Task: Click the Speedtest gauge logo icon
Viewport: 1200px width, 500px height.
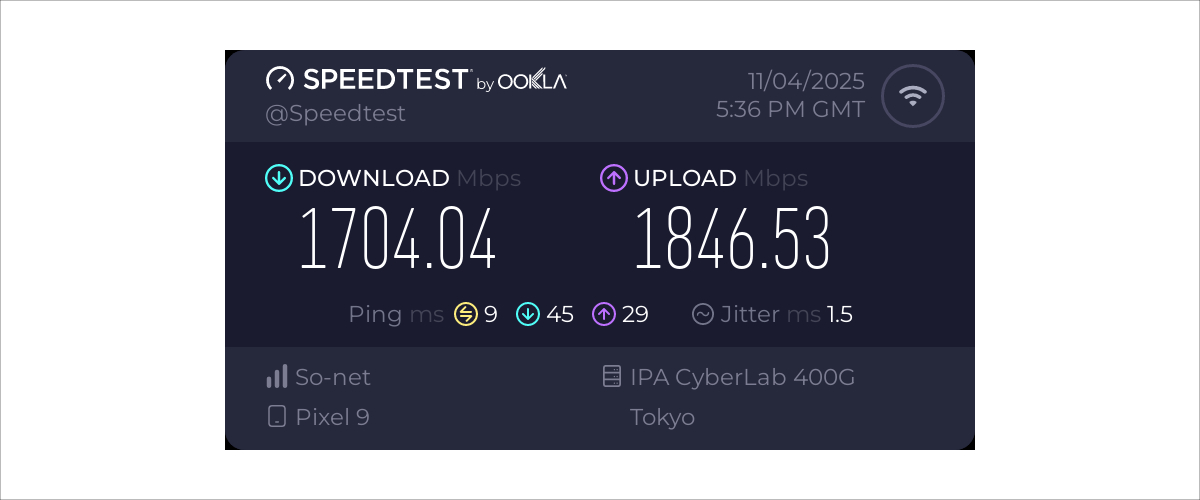Action: click(280, 80)
